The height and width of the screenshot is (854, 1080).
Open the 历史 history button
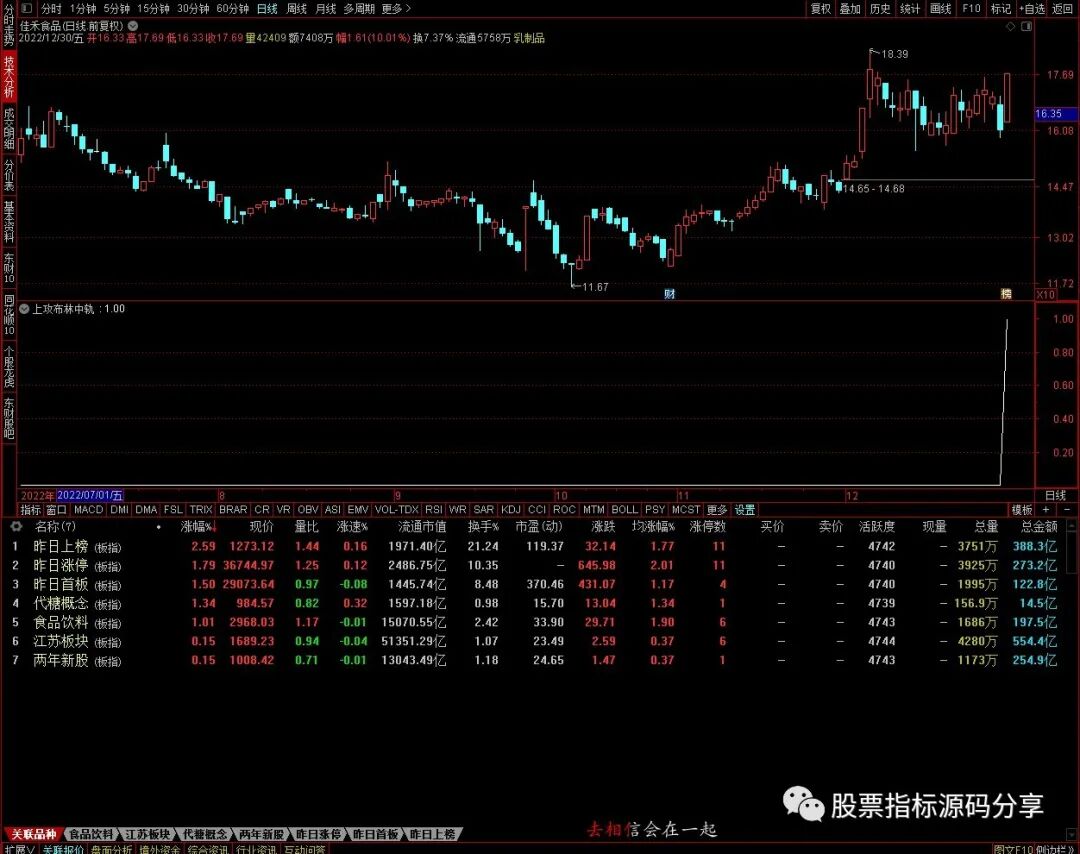(880, 8)
